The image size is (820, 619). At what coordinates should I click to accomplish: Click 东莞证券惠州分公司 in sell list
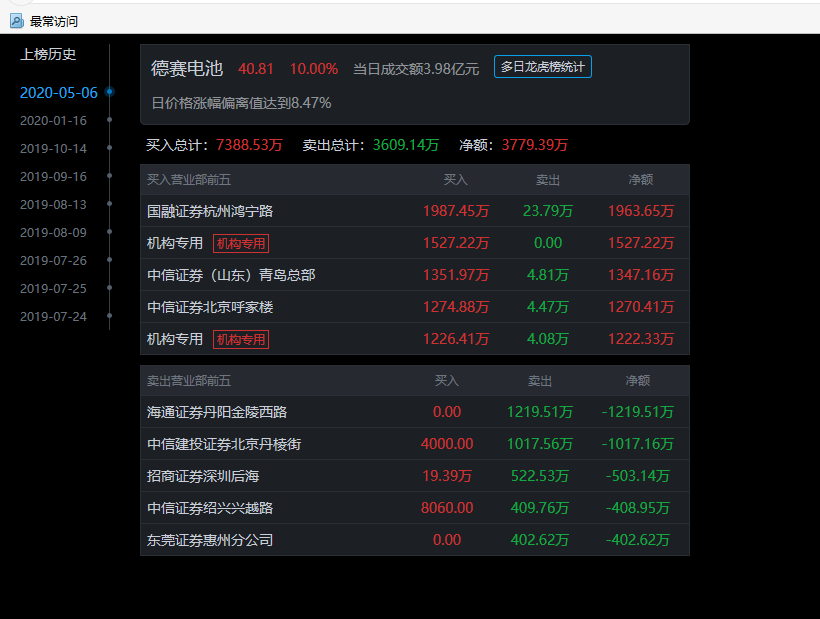(208, 539)
